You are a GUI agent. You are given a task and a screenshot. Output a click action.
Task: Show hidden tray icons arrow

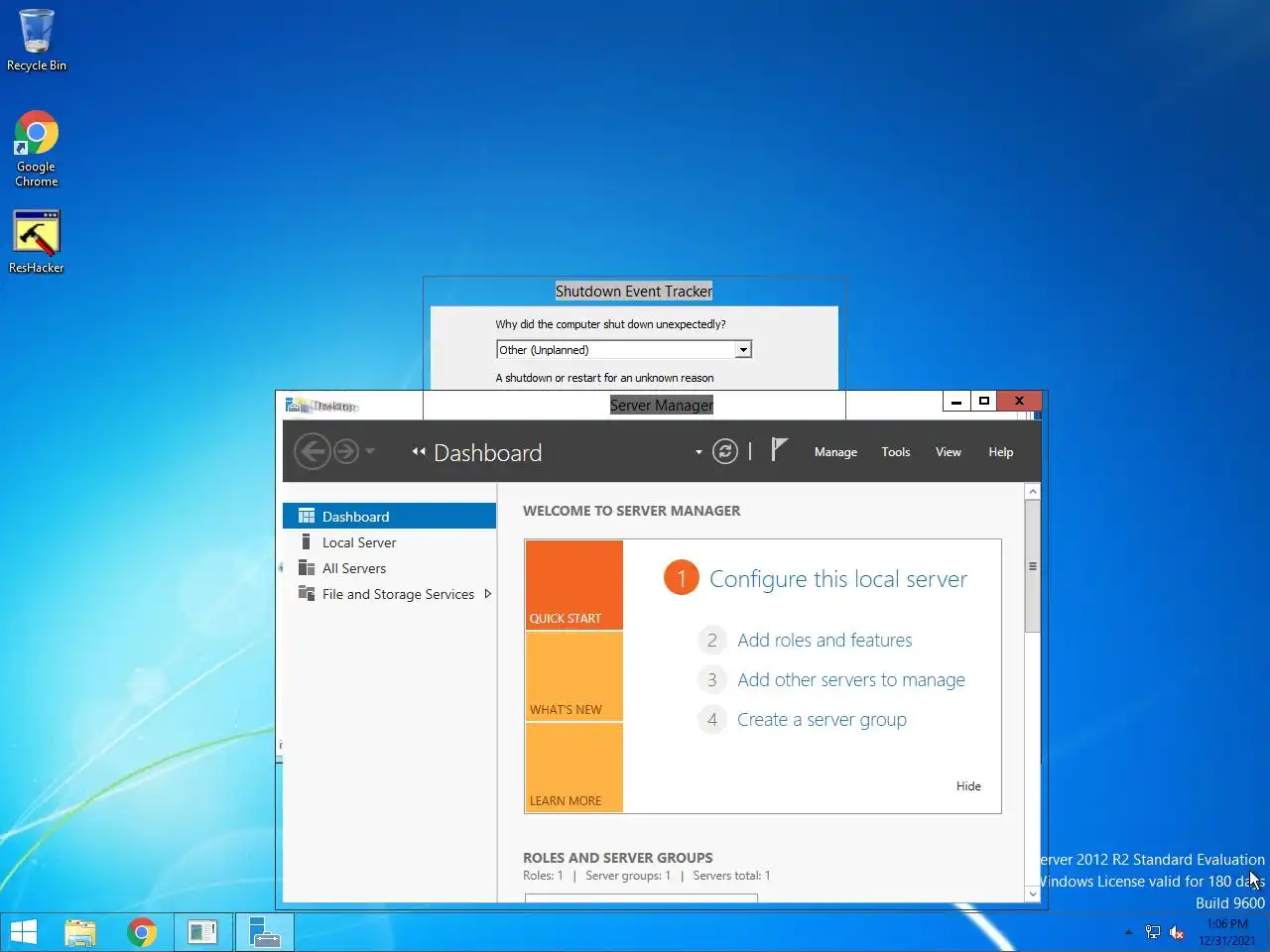coord(1128,933)
